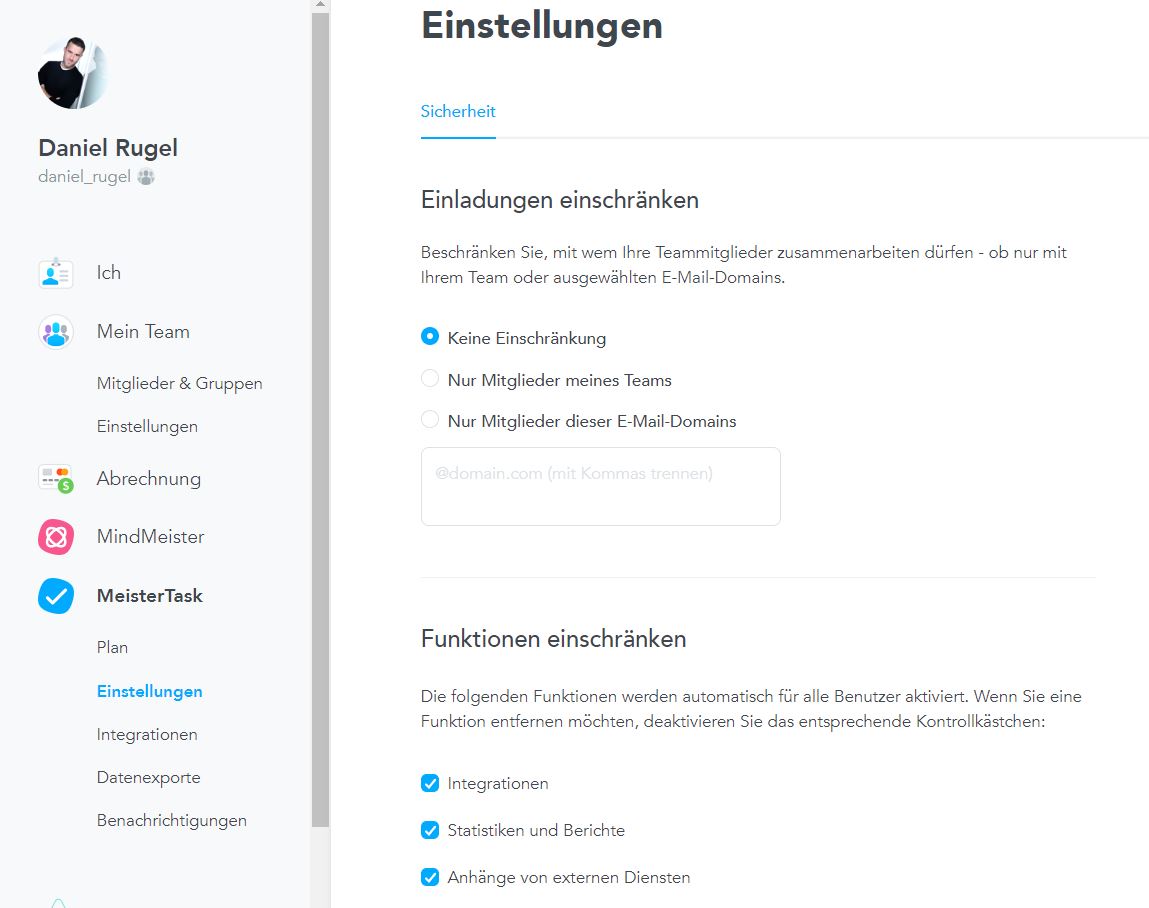Click the sidebar vertical scrollbar
This screenshot has width=1149, height=908.
tap(320, 400)
